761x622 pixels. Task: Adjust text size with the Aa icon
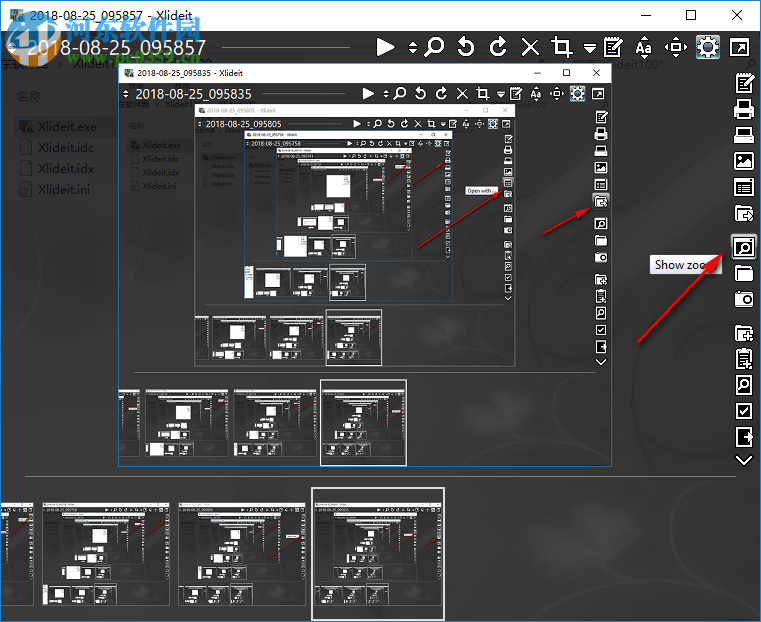pyautogui.click(x=644, y=47)
